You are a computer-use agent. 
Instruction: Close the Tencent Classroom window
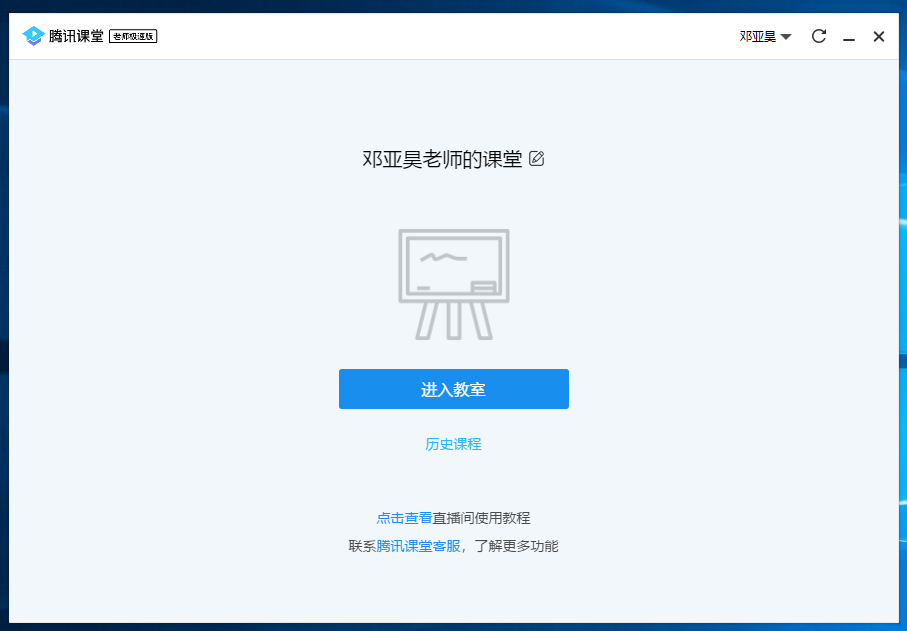click(x=879, y=37)
